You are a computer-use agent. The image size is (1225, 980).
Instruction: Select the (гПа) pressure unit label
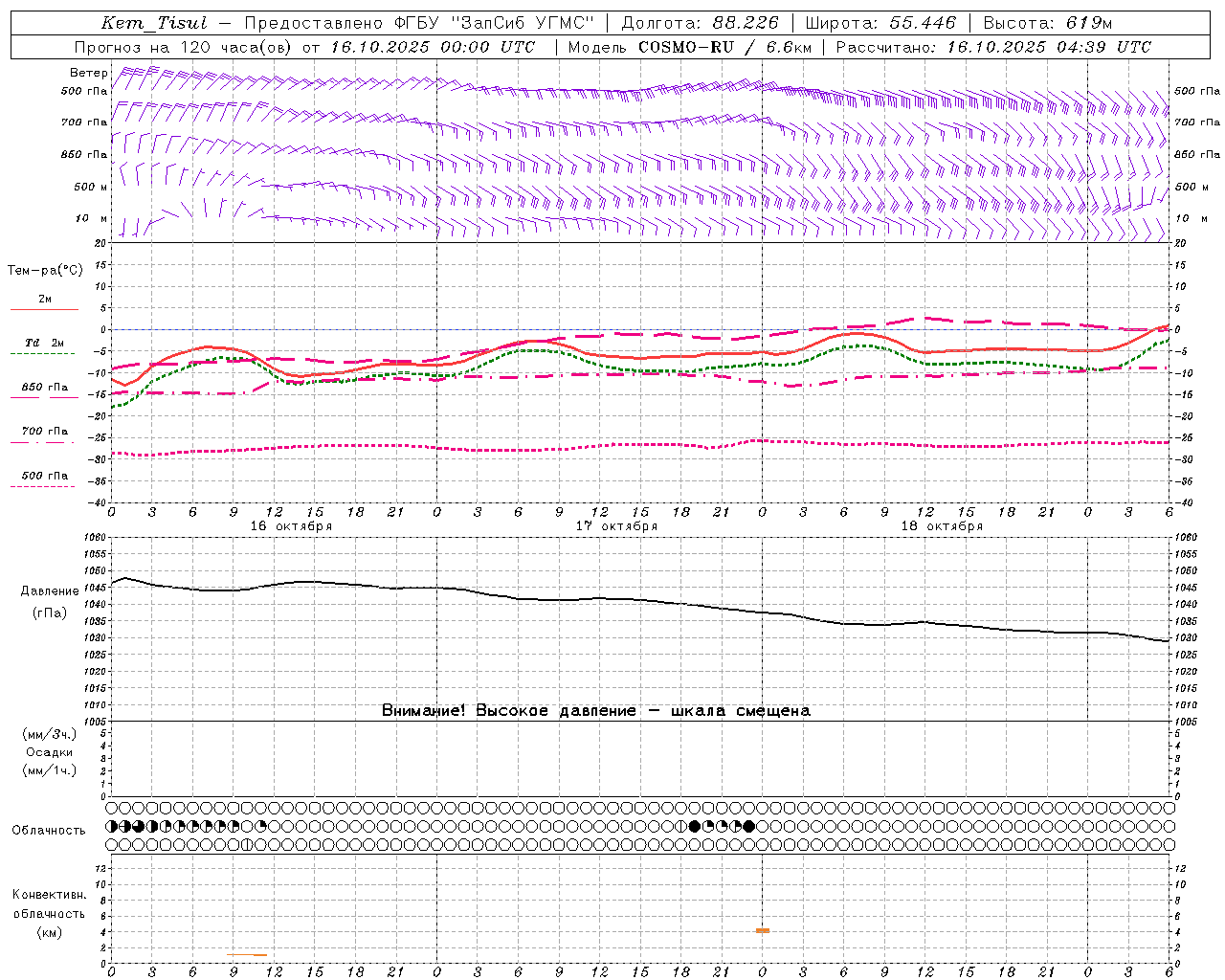(x=50, y=613)
